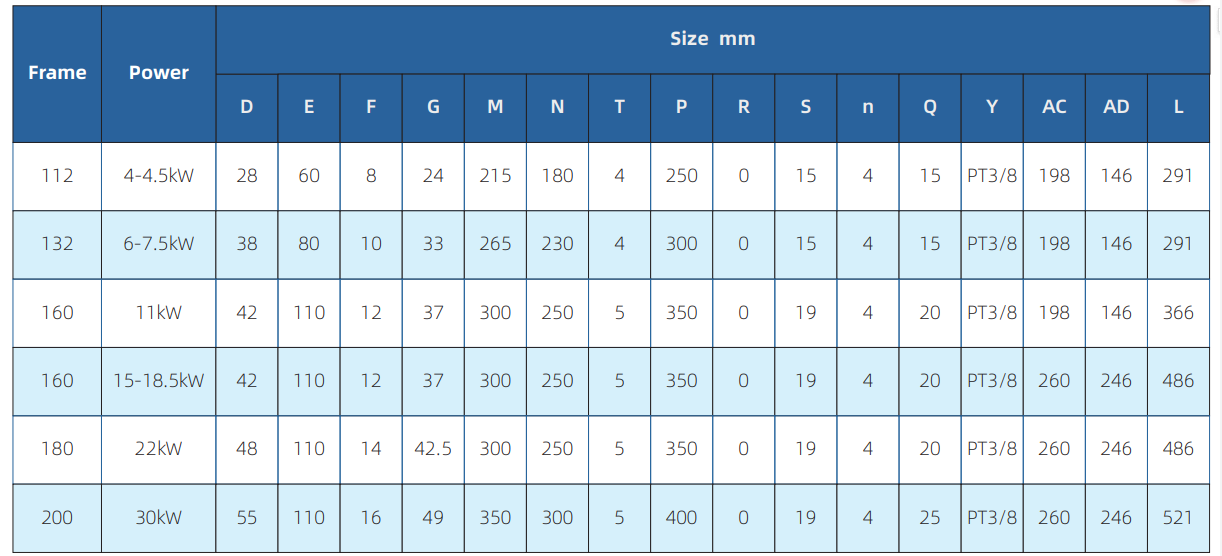Click the Y column header

pyautogui.click(x=992, y=107)
